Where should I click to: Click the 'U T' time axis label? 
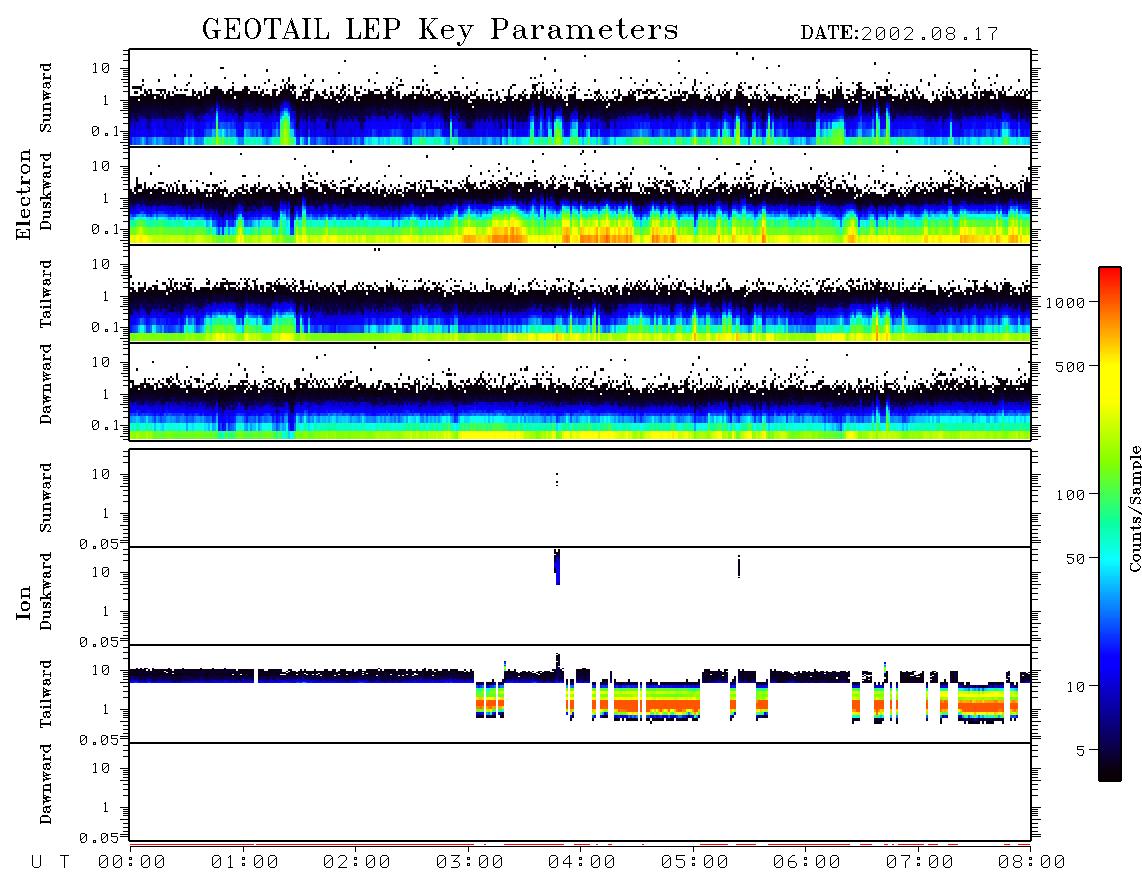(x=50, y=863)
